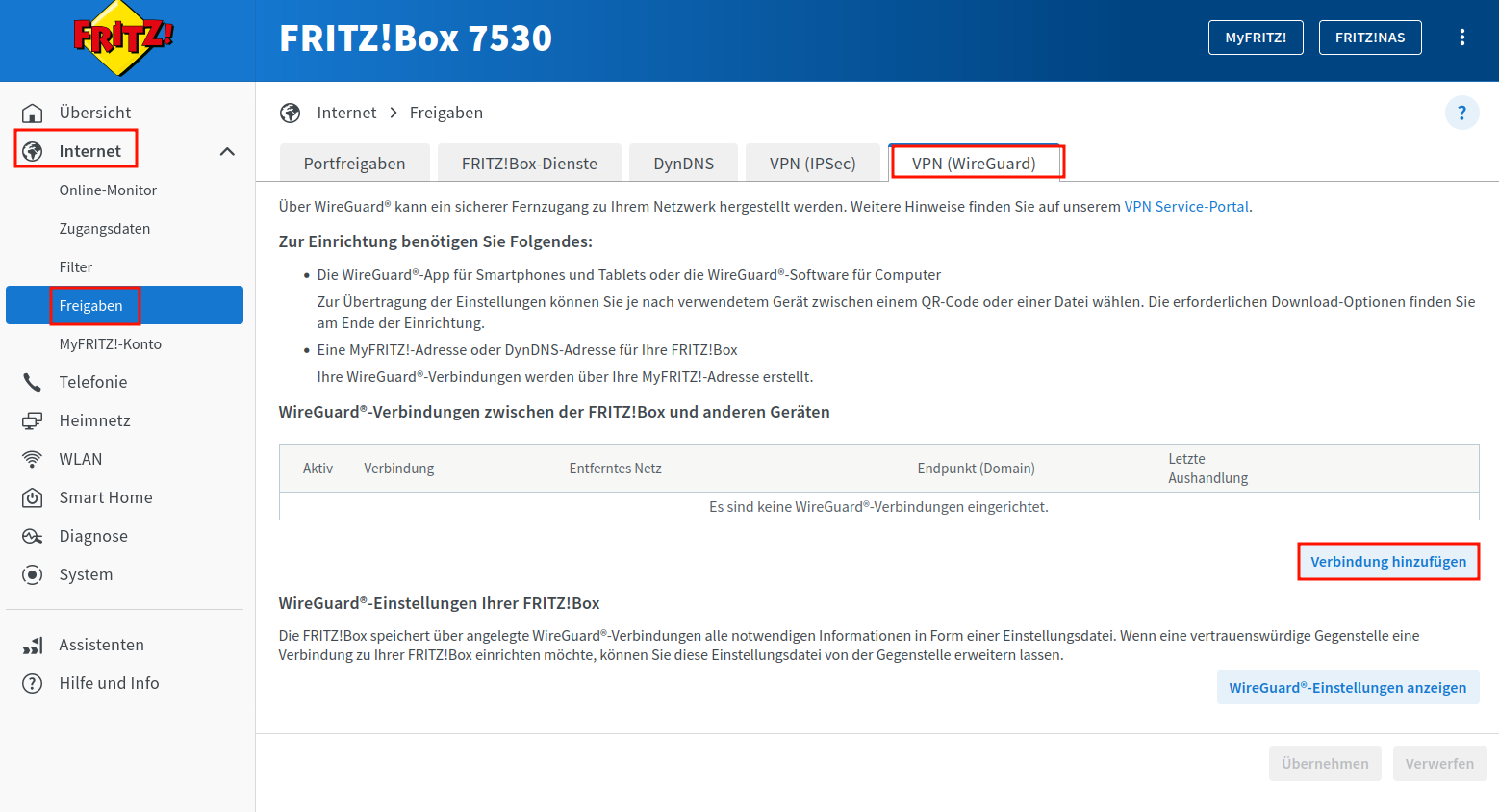Open the three-dot options menu
This screenshot has width=1499, height=812.
1461,38
